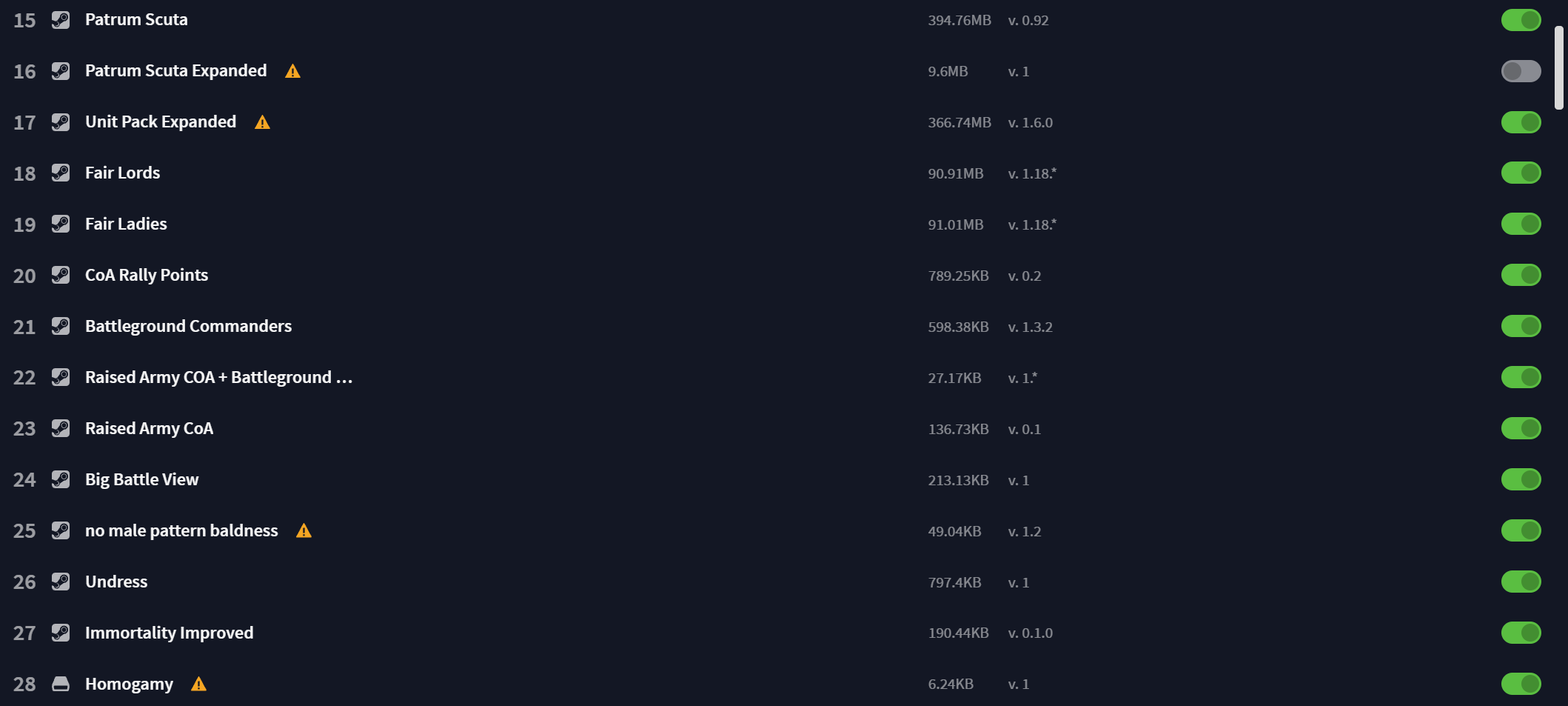Enable the Patrum Scuta Expanded mod toggle

point(1521,71)
